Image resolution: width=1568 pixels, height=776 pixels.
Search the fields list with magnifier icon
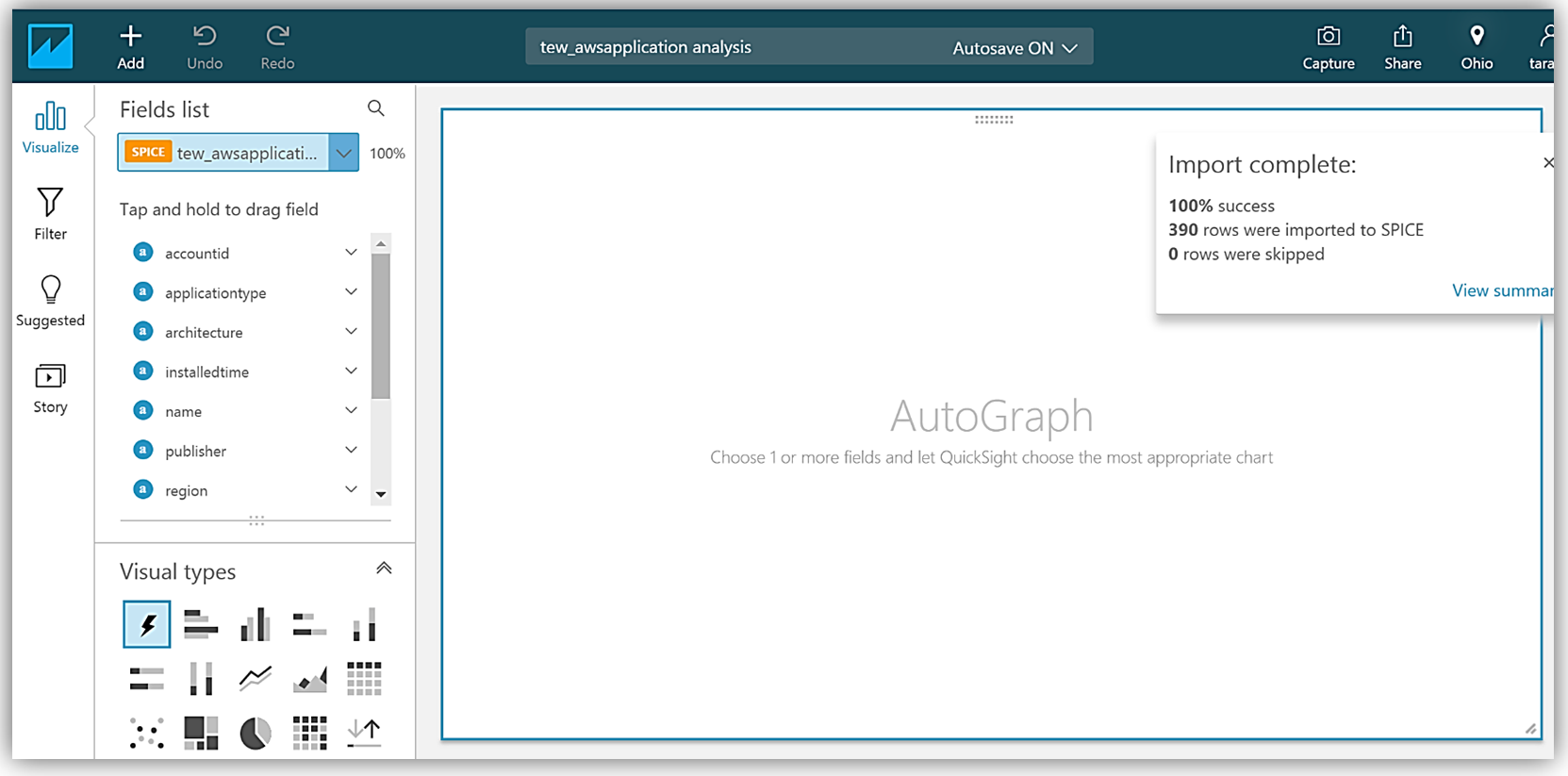tap(376, 108)
